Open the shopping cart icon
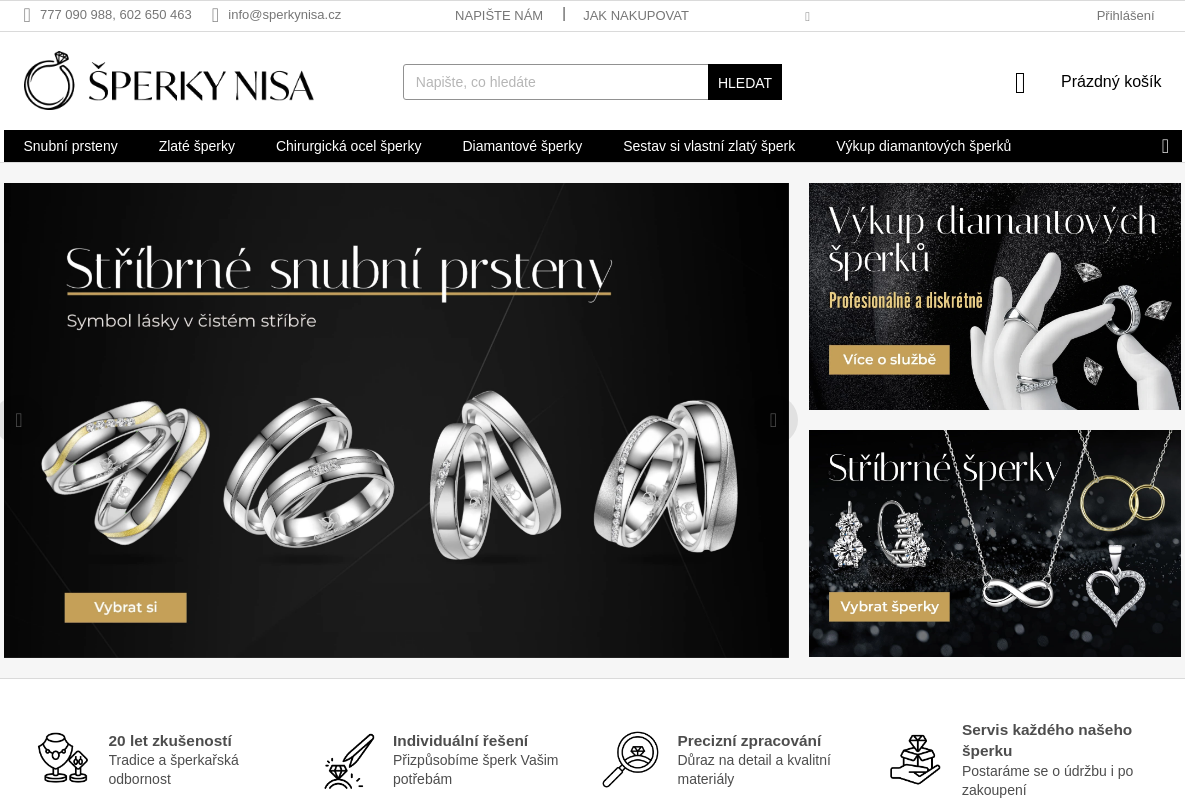This screenshot has width=1200, height=800. [1020, 83]
